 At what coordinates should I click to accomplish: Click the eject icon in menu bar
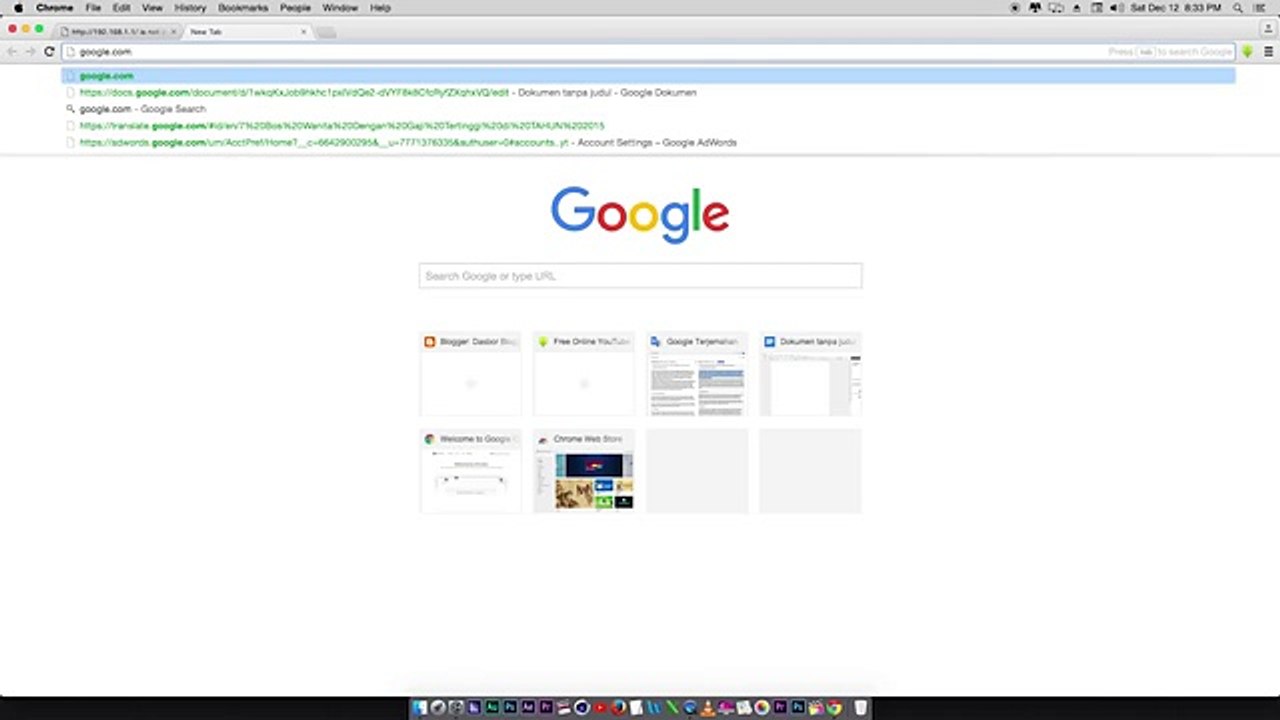[x=1077, y=8]
